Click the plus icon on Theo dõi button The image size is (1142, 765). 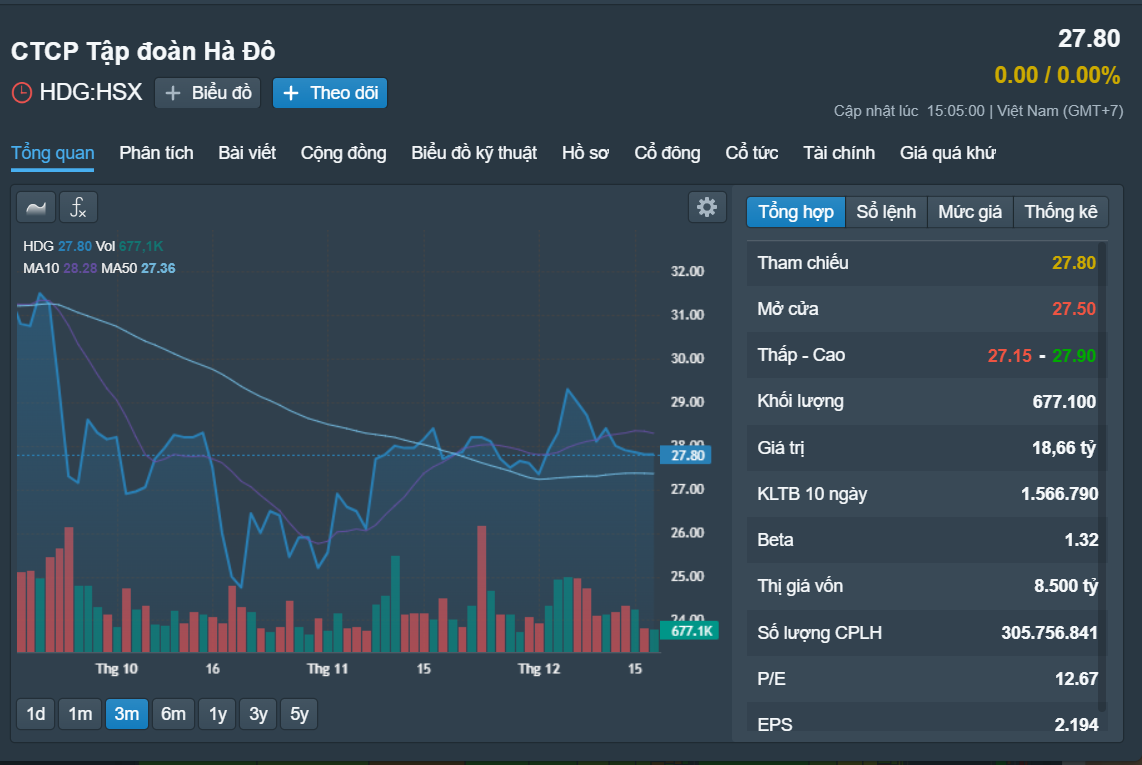[291, 93]
